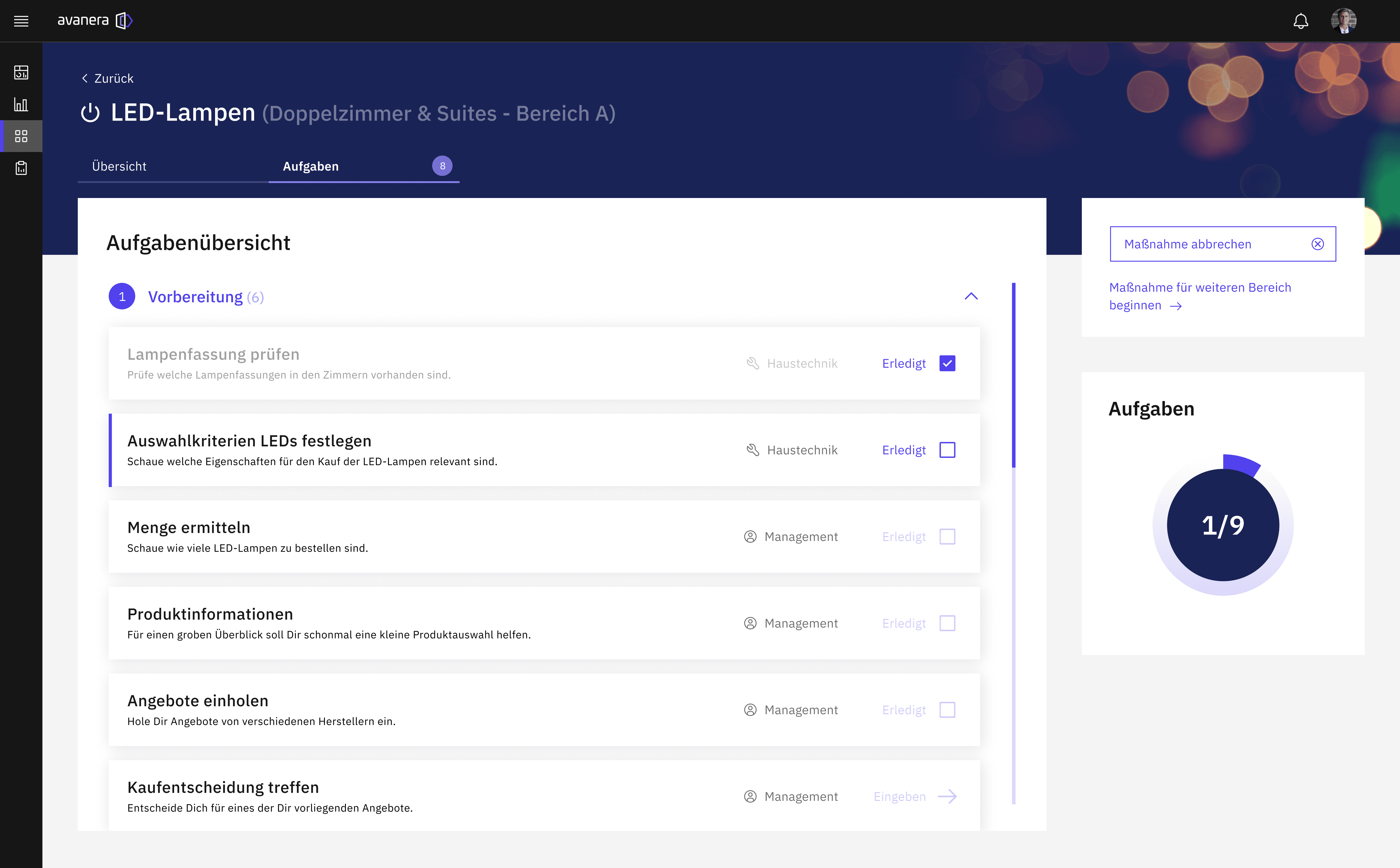Open the dashboard sidebar icon
The width and height of the screenshot is (1400, 868).
[21, 72]
